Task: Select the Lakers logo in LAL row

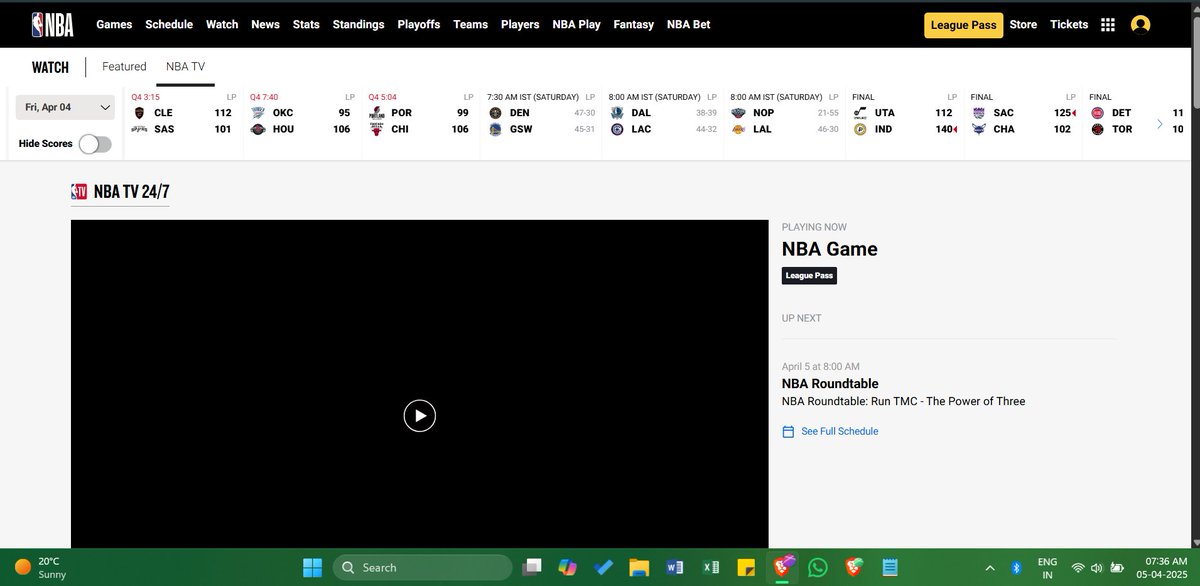Action: pos(739,129)
